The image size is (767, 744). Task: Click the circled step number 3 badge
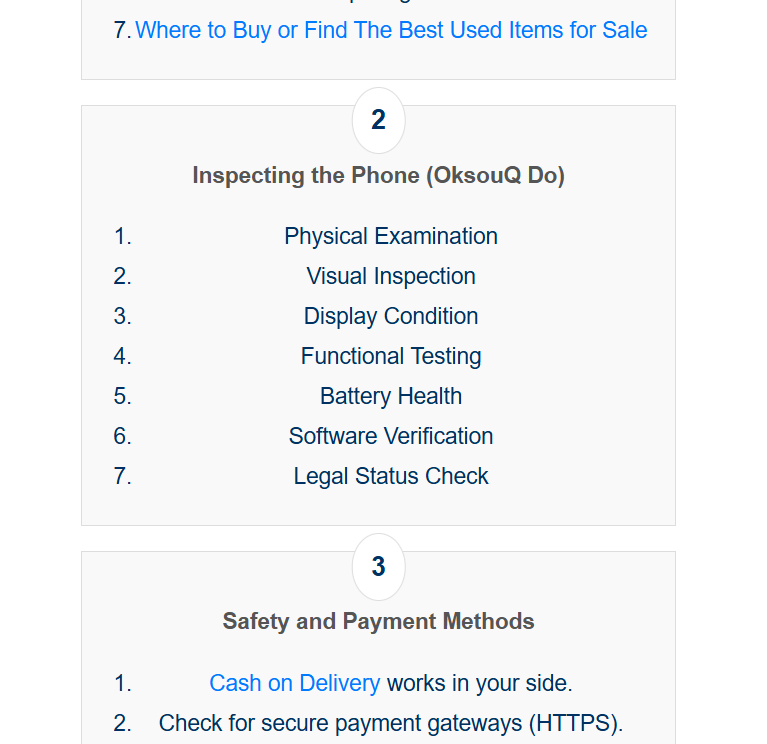point(378,566)
